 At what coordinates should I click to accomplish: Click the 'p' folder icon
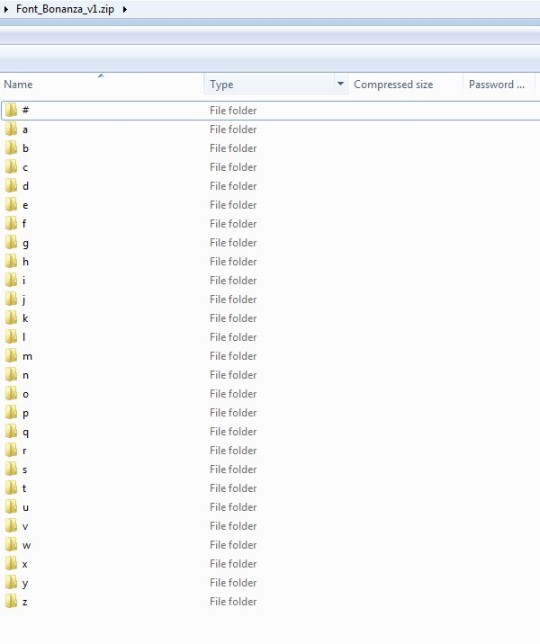(x=11, y=412)
